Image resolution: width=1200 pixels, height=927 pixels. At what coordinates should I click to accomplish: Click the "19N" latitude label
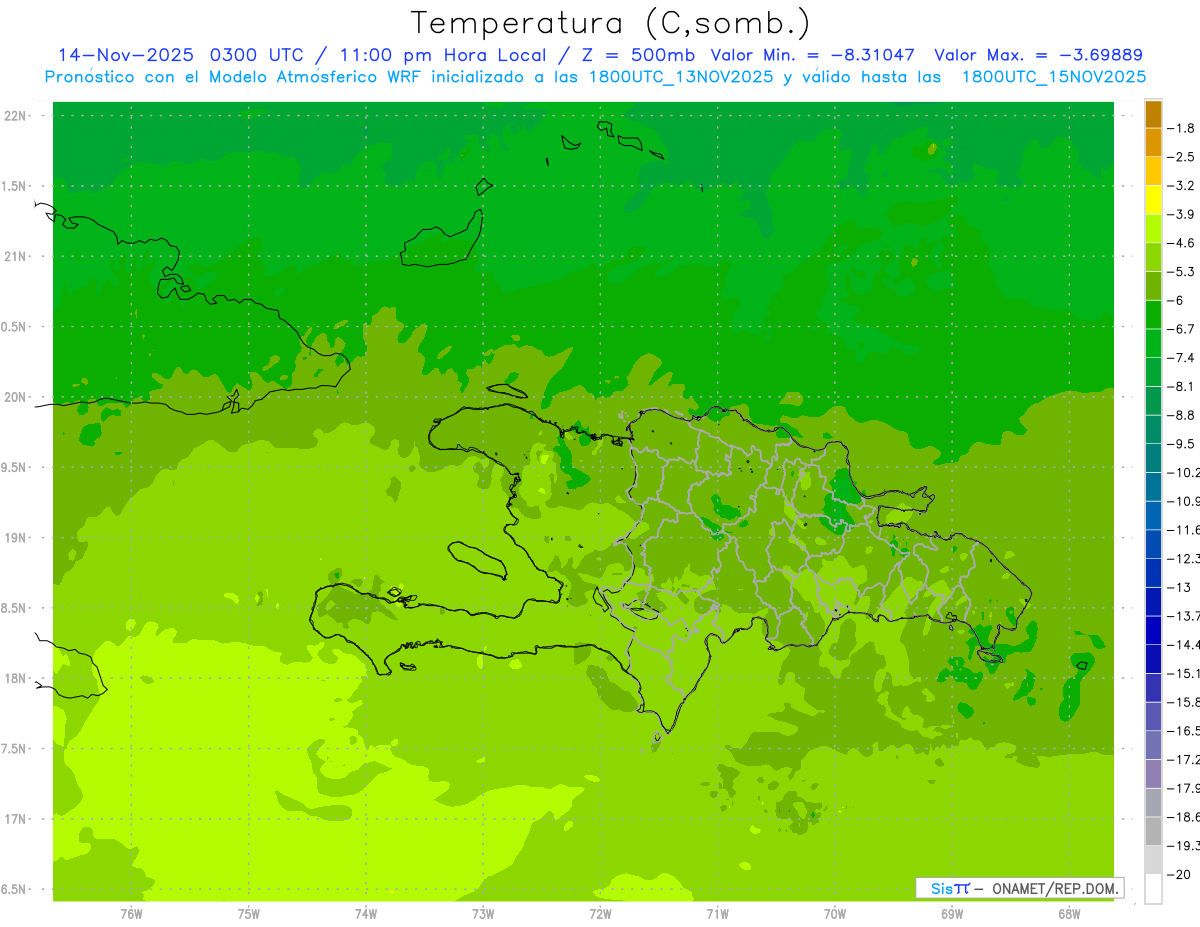[16, 538]
